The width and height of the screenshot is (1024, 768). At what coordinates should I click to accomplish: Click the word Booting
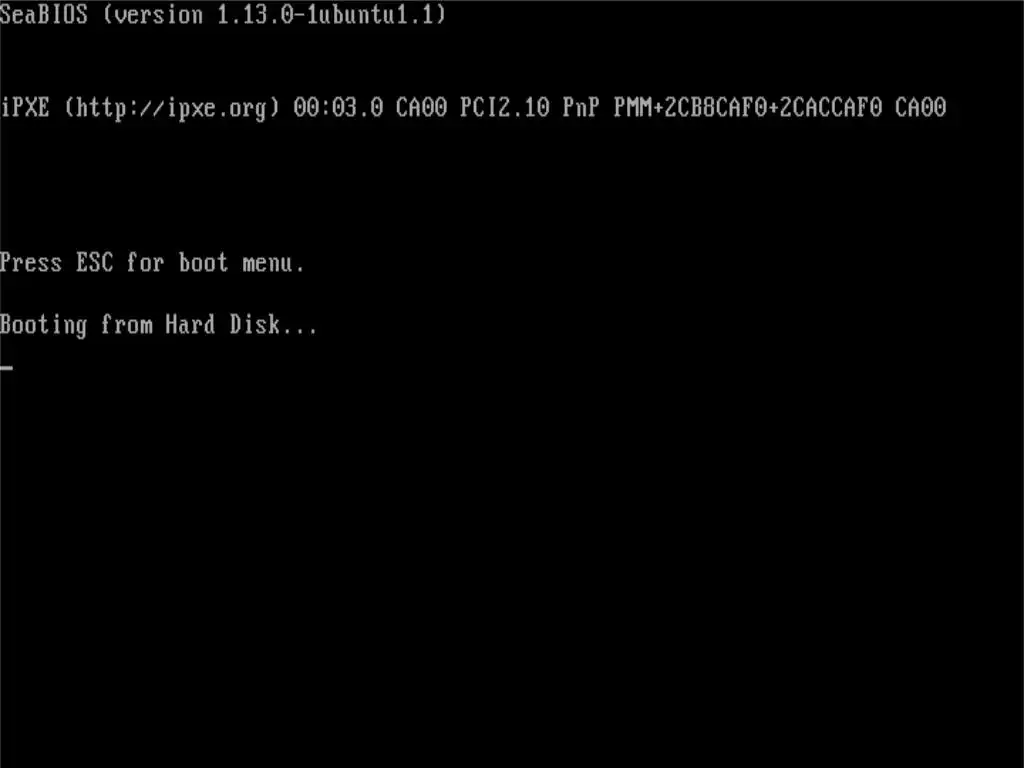[43, 325]
